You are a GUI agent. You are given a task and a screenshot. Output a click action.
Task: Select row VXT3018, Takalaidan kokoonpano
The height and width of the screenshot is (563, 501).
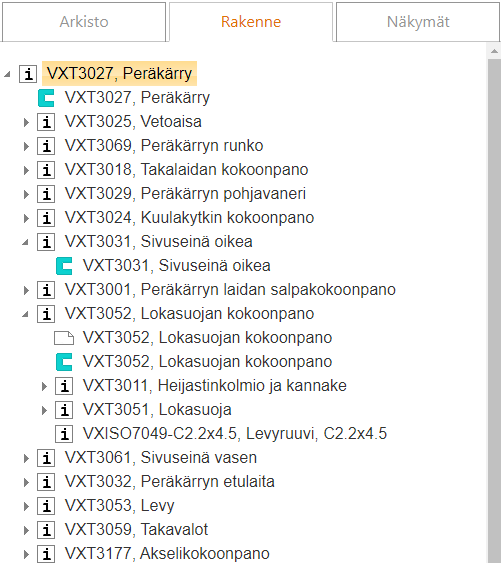tap(186, 170)
